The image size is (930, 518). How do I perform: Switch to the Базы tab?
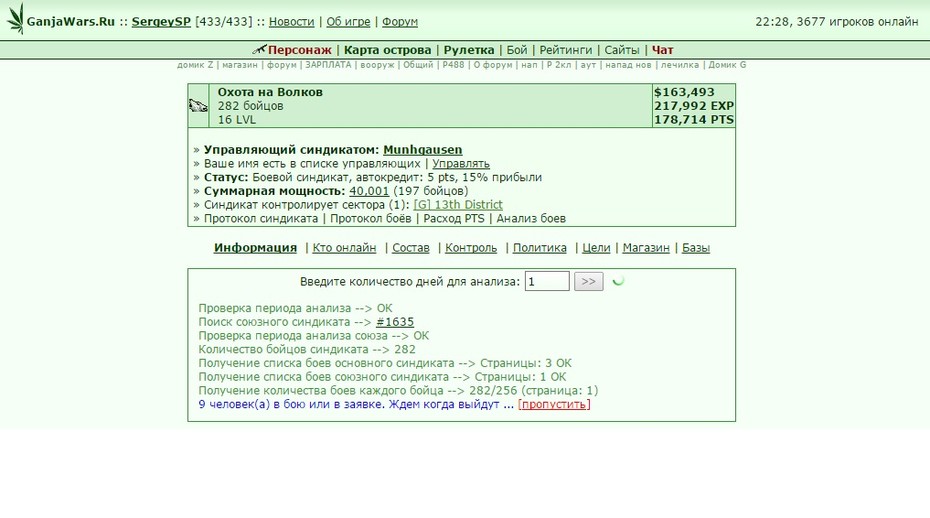click(696, 247)
